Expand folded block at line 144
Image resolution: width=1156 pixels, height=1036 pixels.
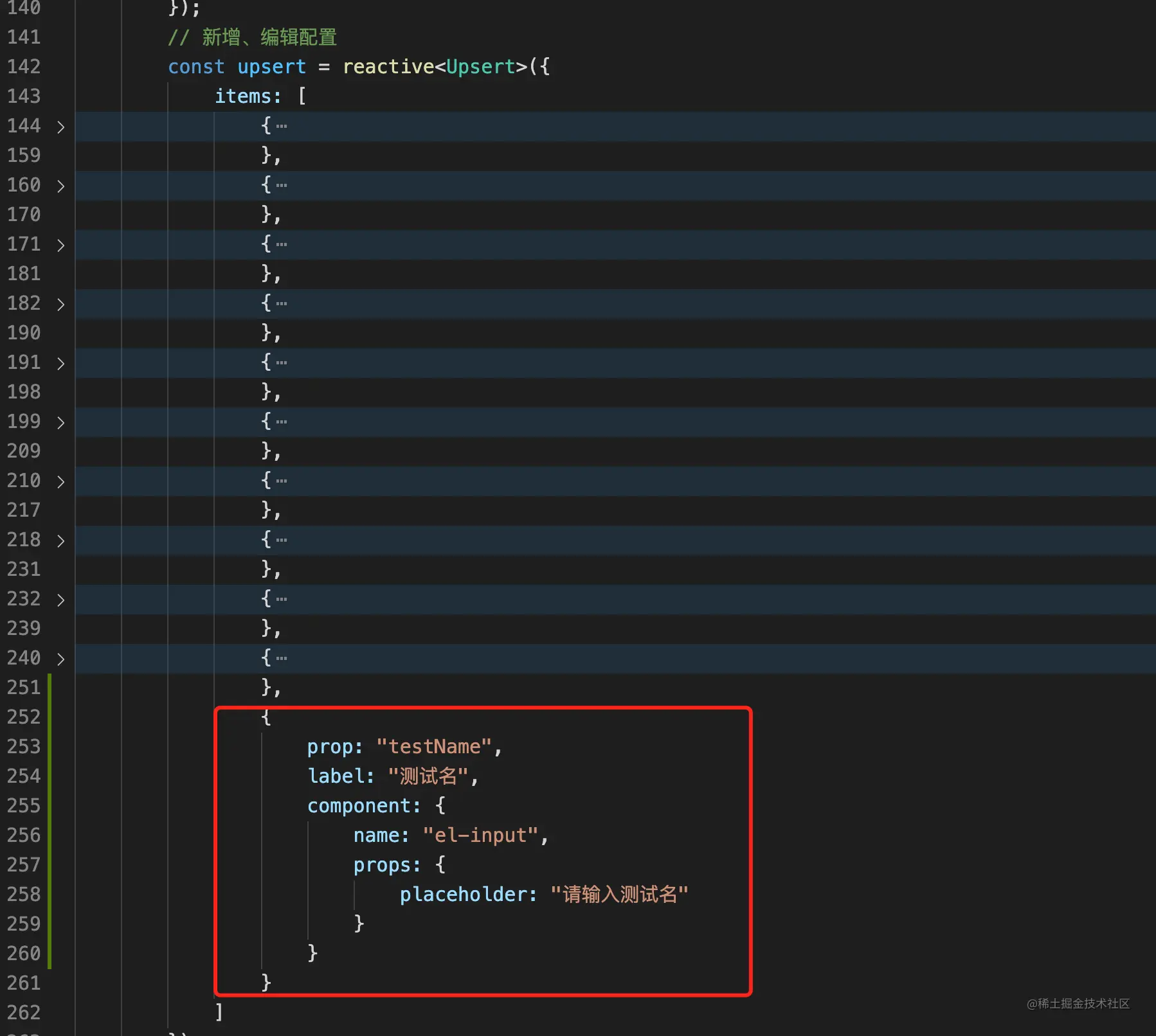(x=60, y=127)
